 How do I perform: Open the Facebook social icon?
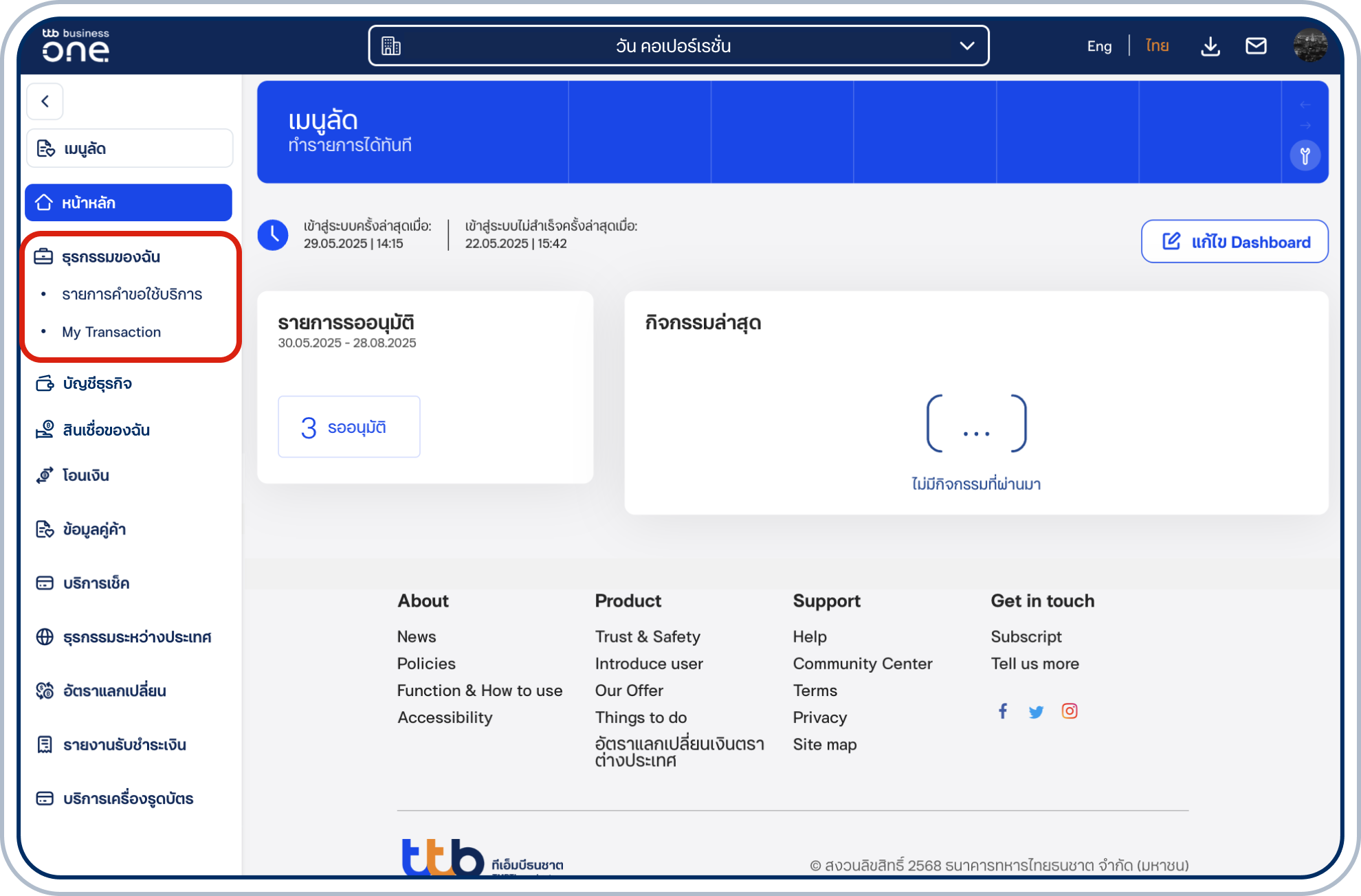pos(1003,711)
